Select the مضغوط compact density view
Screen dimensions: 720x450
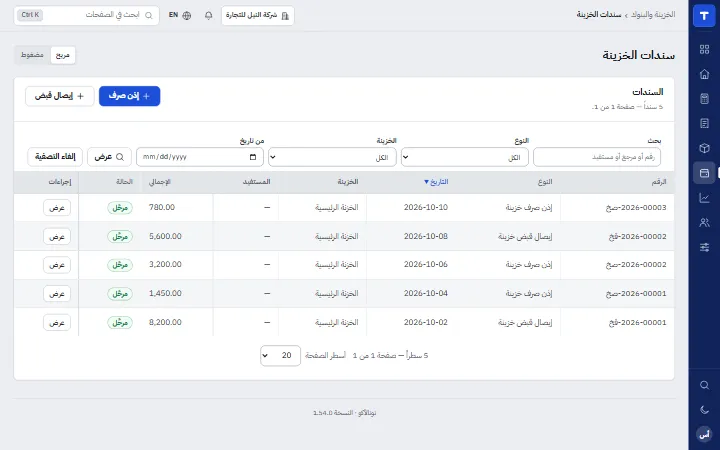tap(32, 55)
